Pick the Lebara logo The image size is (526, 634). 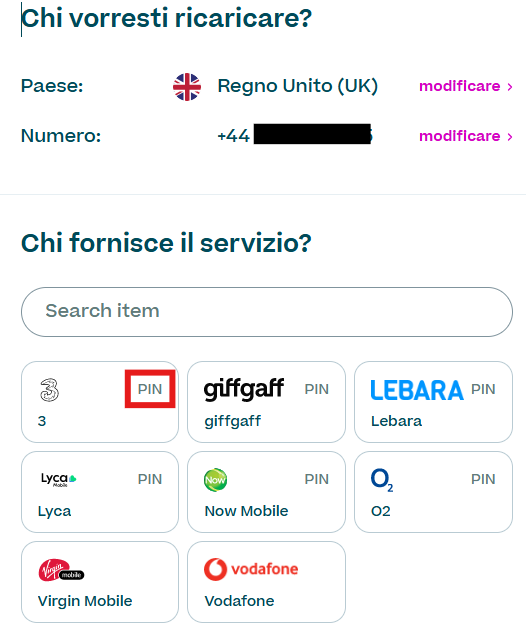(x=417, y=390)
